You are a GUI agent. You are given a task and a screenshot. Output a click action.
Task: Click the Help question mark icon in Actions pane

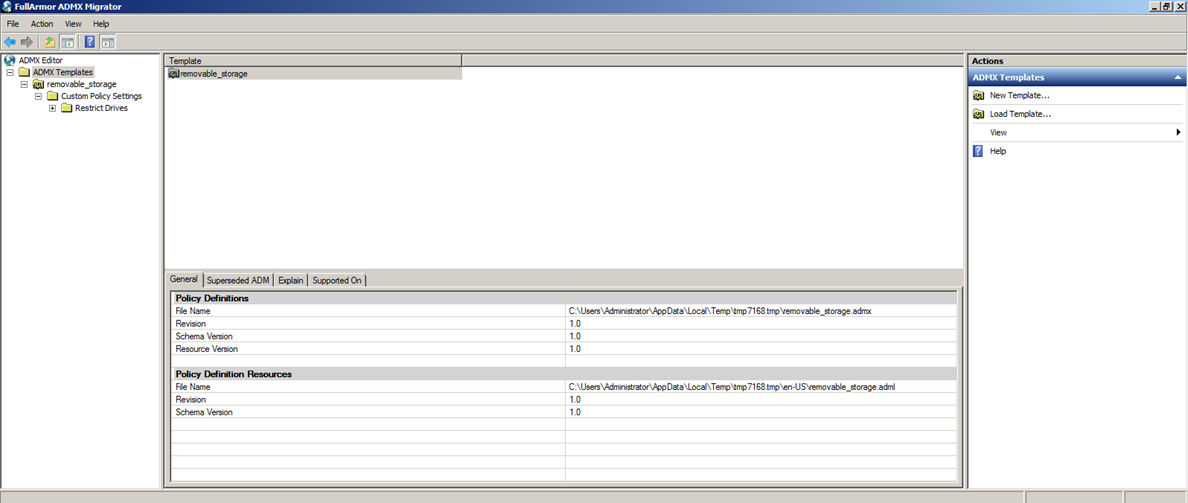pos(978,151)
